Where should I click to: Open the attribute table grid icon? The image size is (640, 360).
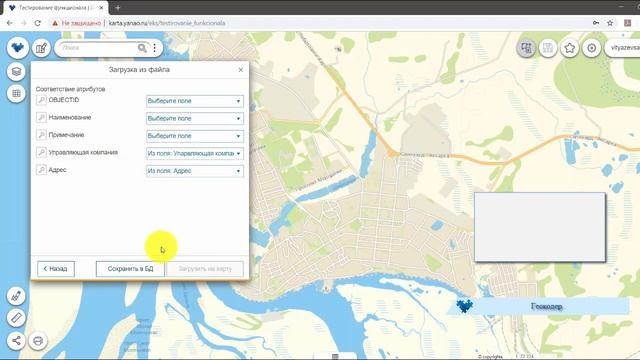tap(16, 93)
